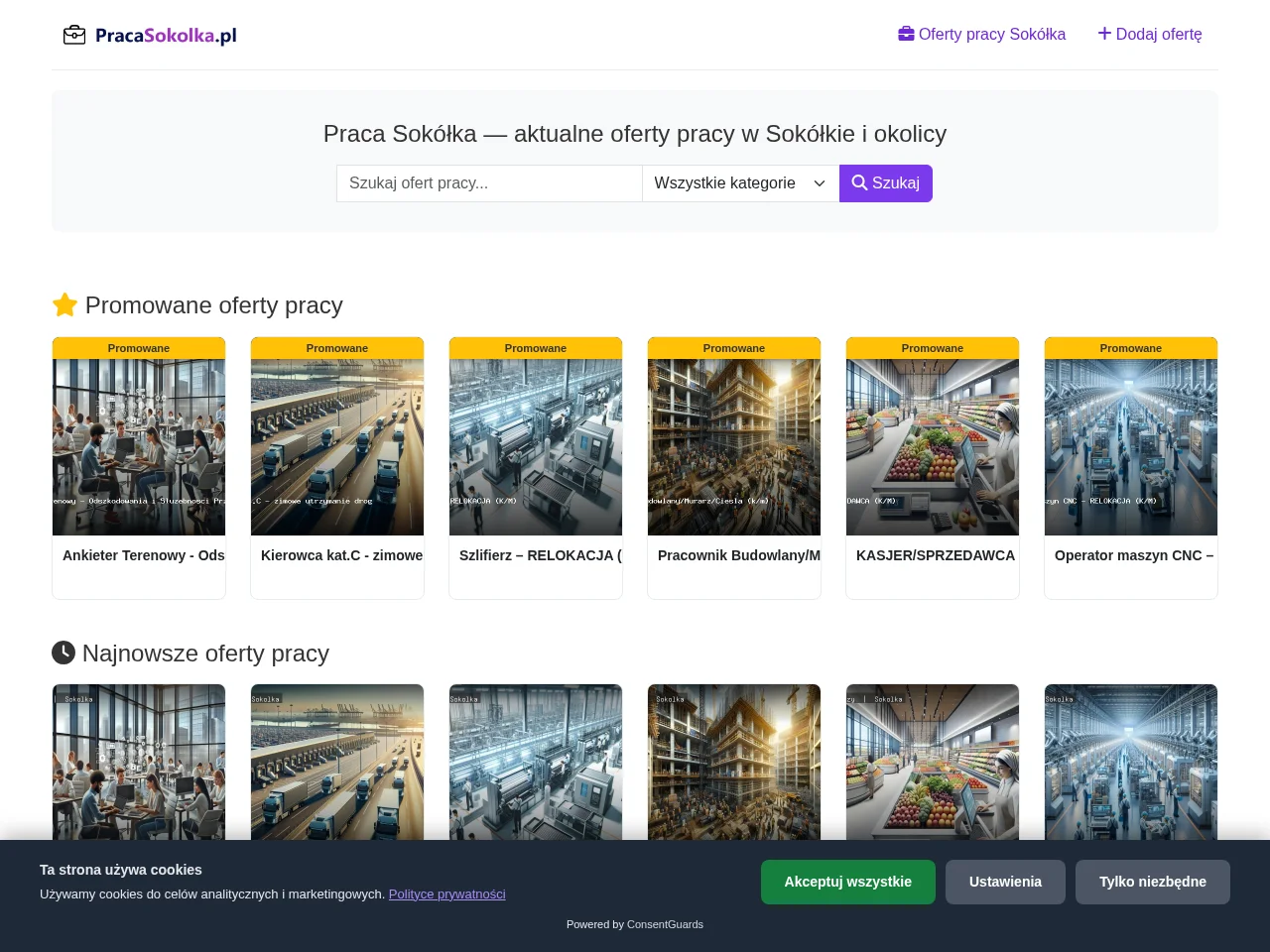The height and width of the screenshot is (952, 1270).
Task: Open the Pracownik Budowlany promoted offer image
Action: (734, 447)
